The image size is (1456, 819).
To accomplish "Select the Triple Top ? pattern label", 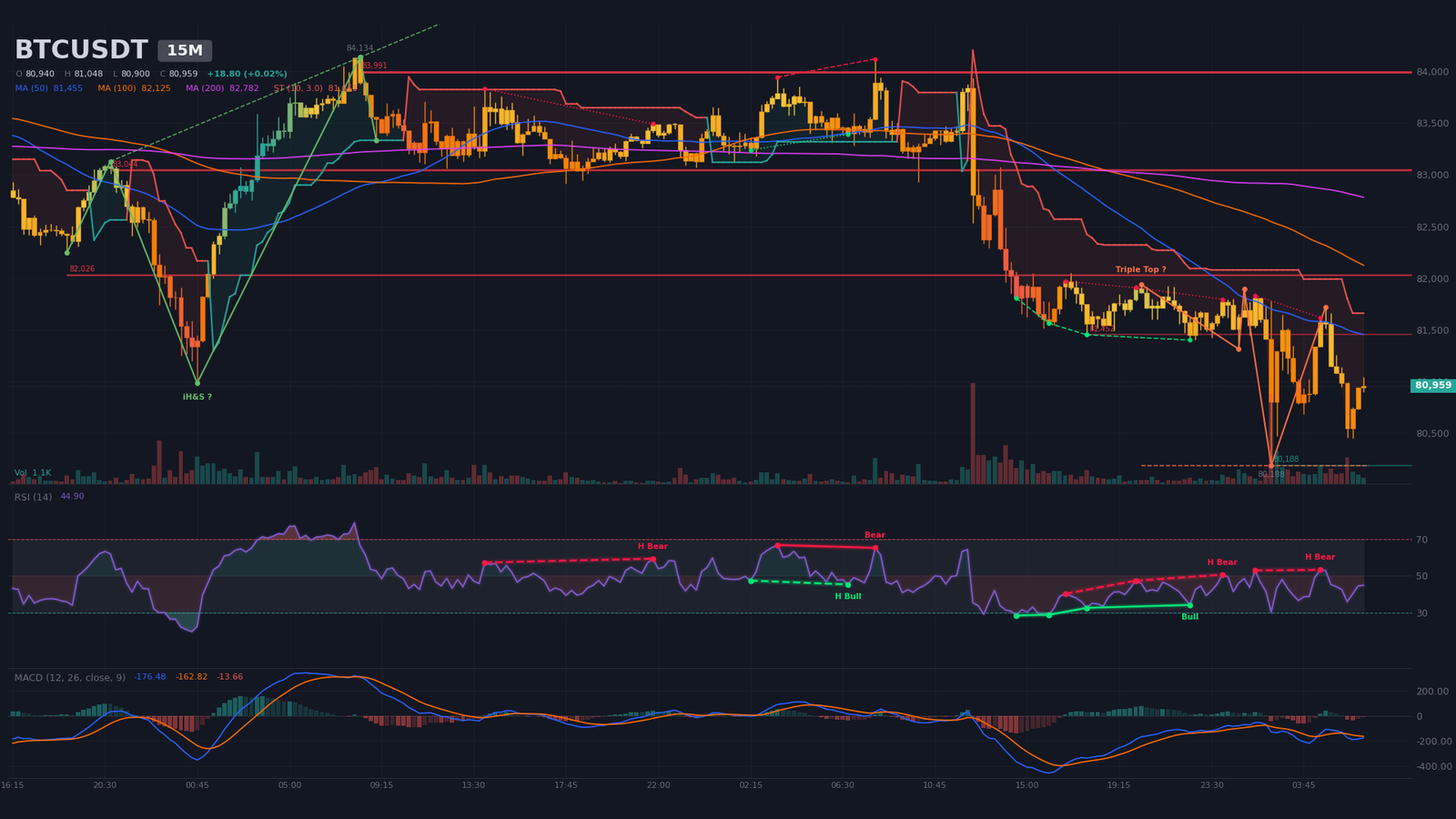I will [x=1140, y=269].
